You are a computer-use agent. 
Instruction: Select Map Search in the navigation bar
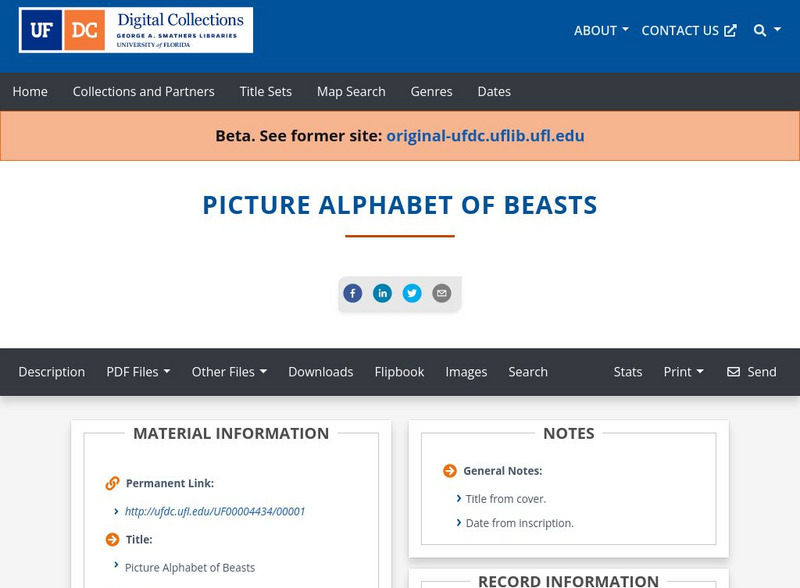351,91
